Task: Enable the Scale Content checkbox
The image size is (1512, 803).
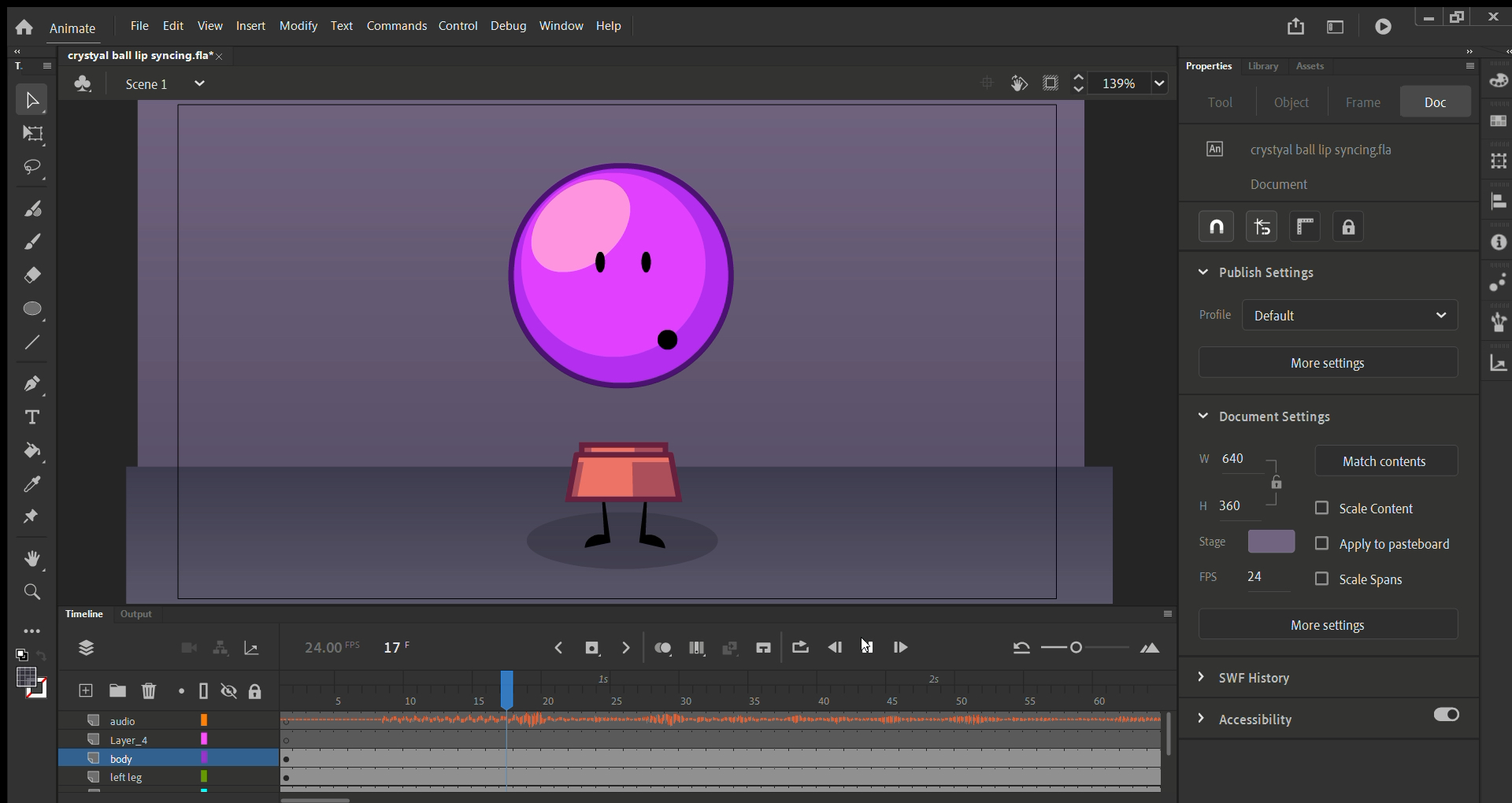Action: click(x=1322, y=509)
